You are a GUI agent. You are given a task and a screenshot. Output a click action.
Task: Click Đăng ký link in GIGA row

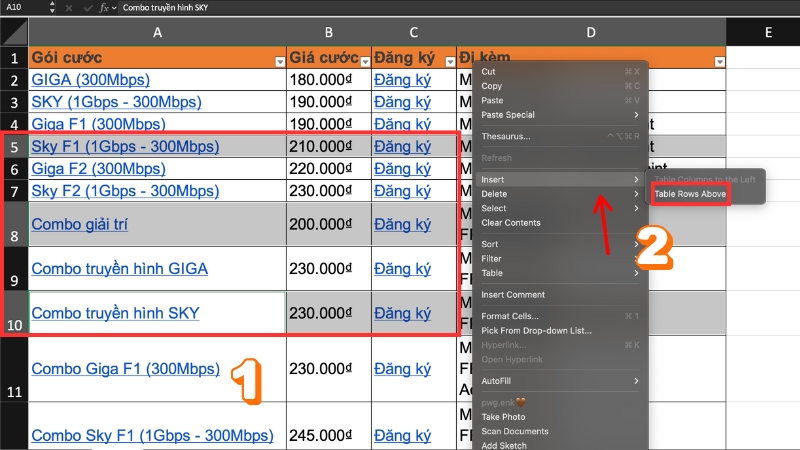(x=402, y=80)
